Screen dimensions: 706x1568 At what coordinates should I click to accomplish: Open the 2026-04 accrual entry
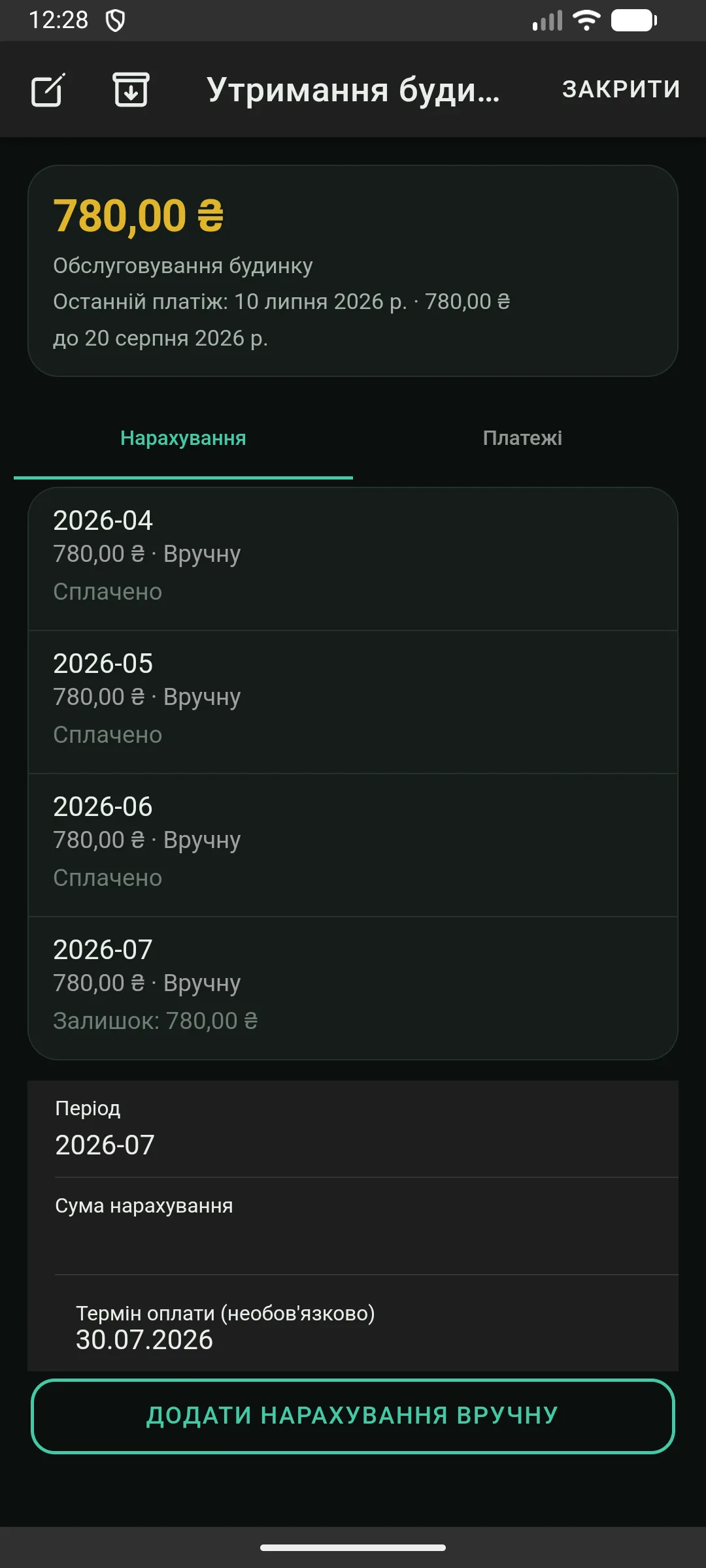point(353,559)
